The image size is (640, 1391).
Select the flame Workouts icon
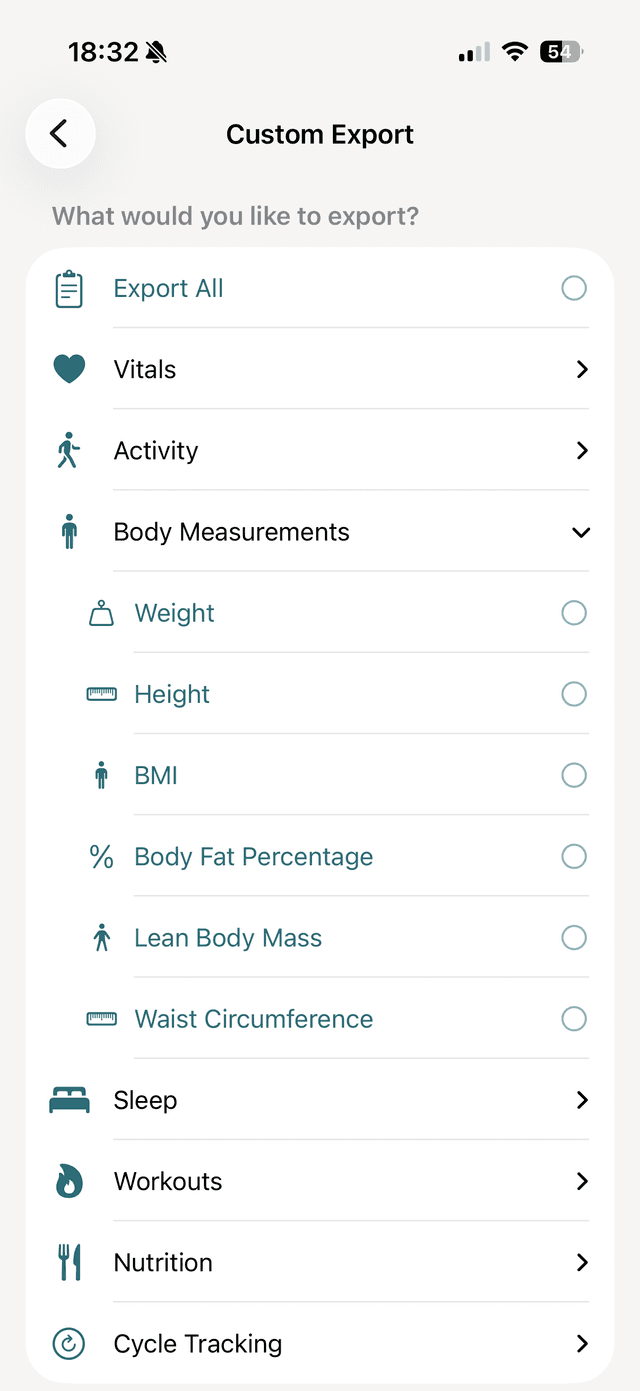point(69,1181)
